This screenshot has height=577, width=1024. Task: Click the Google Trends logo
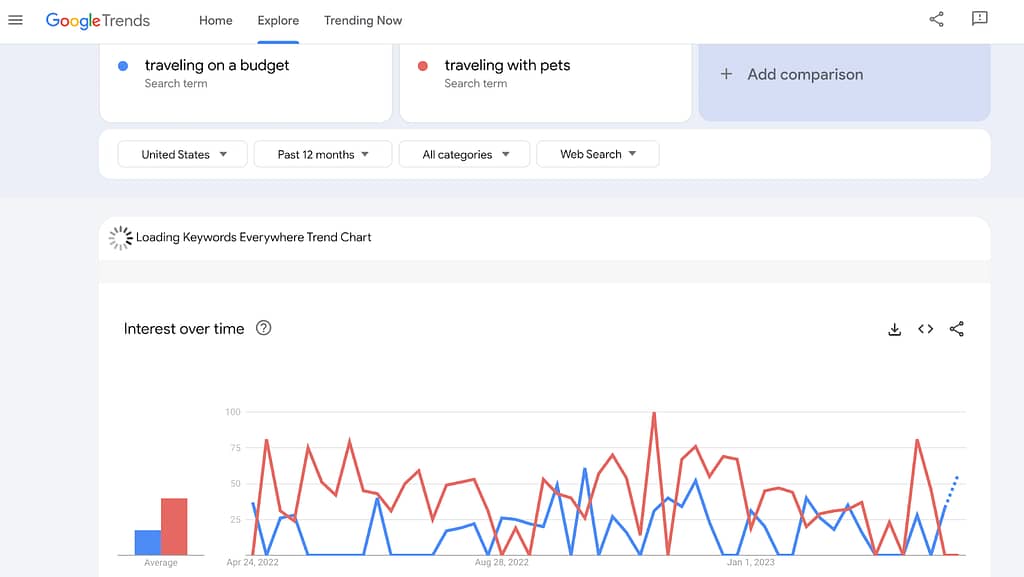98,21
